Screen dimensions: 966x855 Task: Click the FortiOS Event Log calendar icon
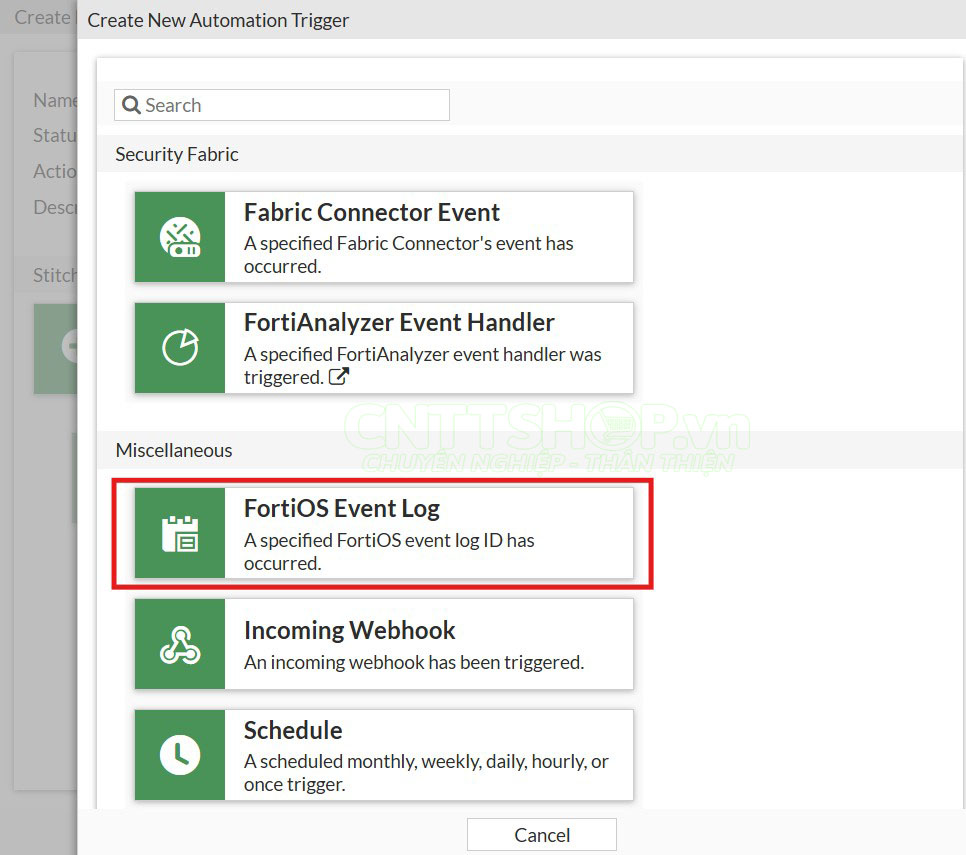coord(180,533)
